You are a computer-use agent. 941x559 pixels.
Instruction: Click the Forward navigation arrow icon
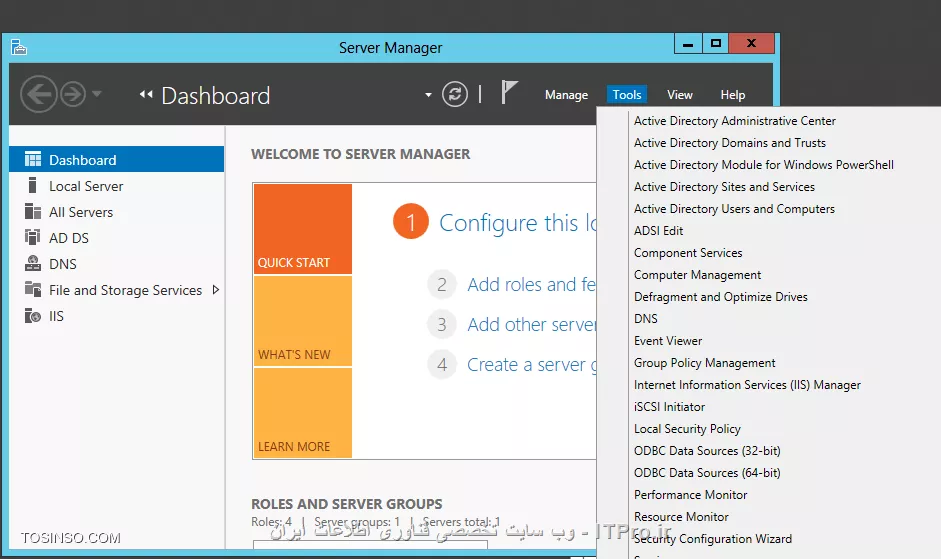pyautogui.click(x=73, y=94)
